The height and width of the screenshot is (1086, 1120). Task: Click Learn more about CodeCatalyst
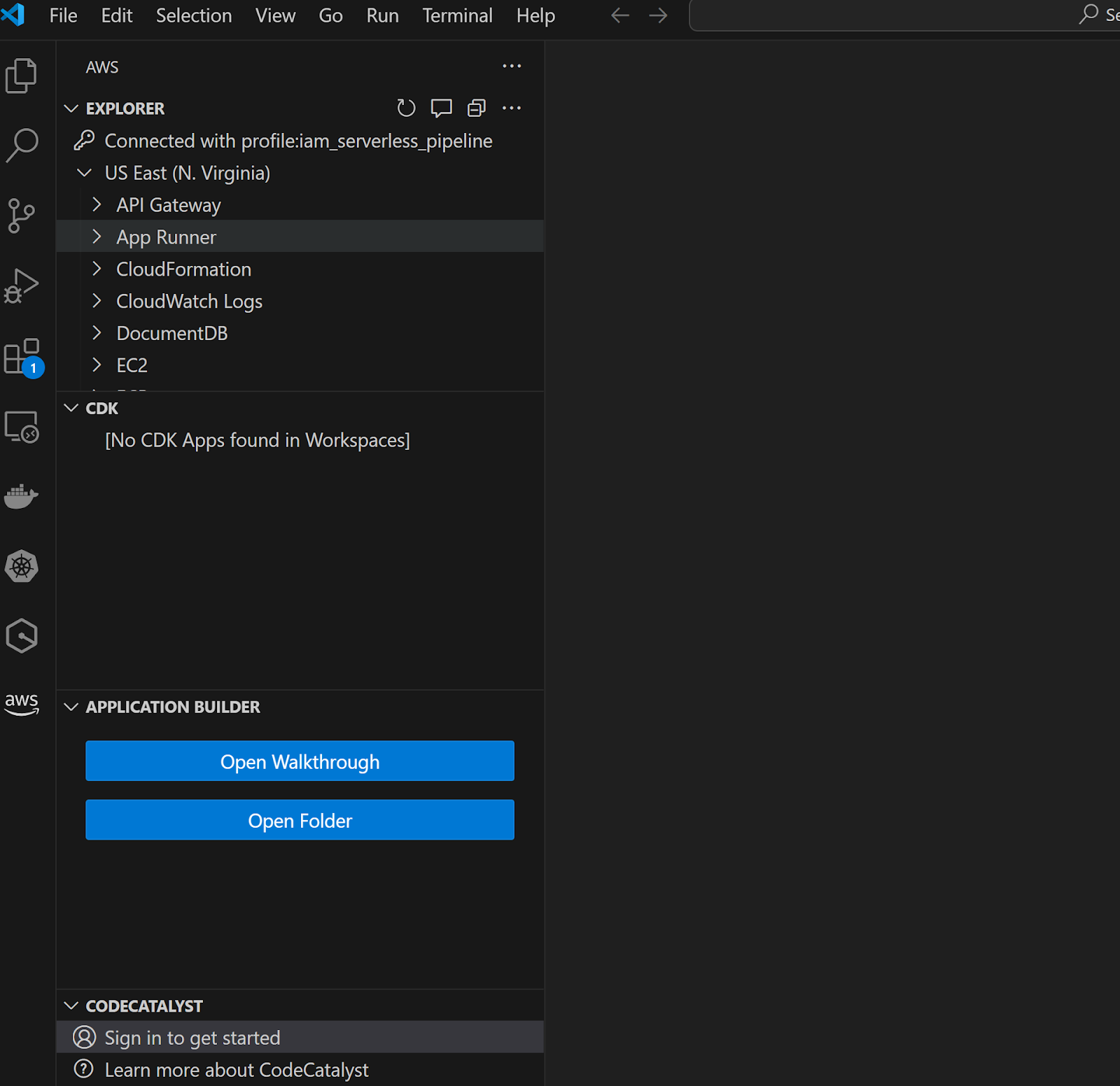pyautogui.click(x=237, y=1069)
